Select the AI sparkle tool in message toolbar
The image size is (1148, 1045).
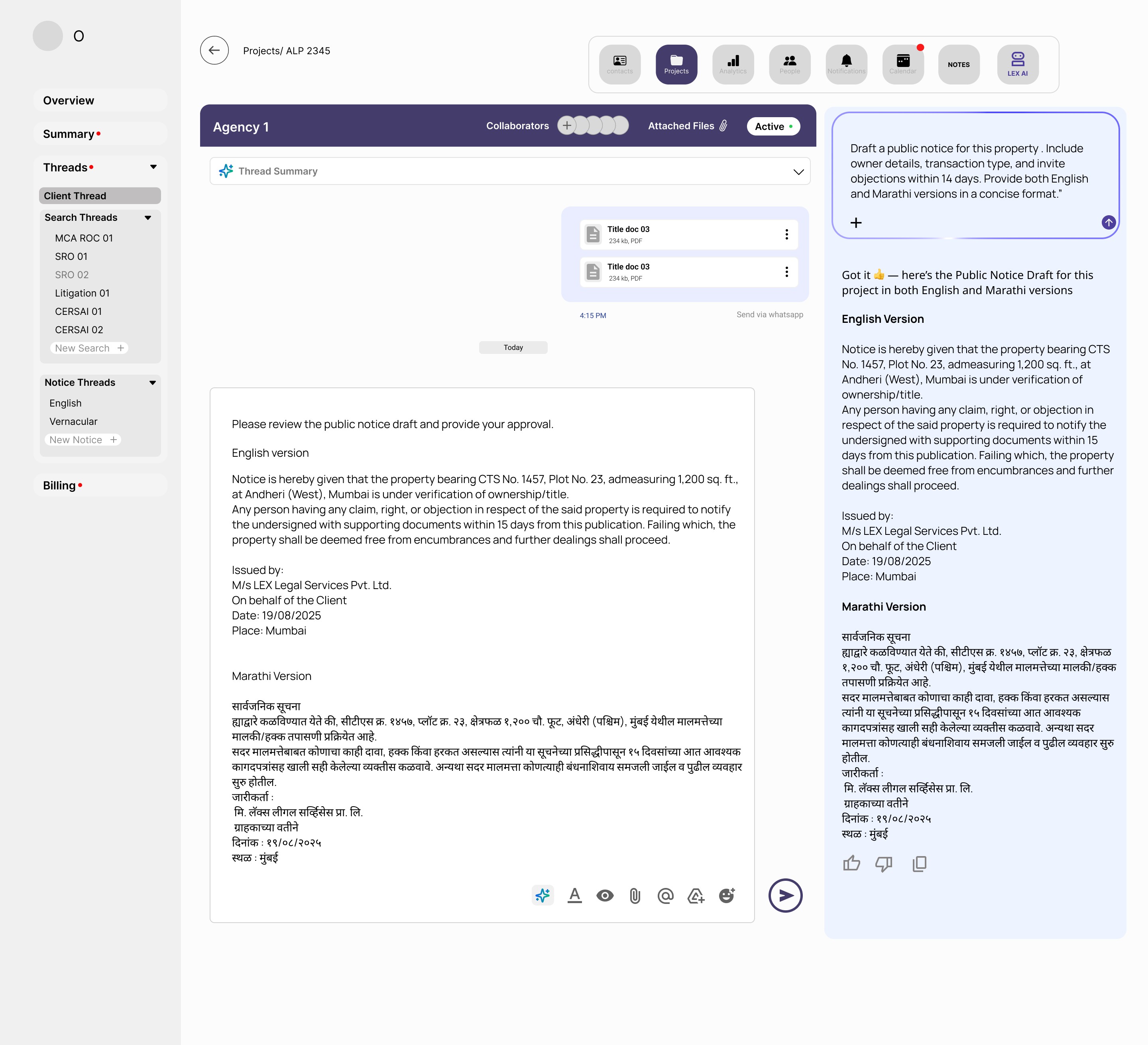tap(543, 895)
